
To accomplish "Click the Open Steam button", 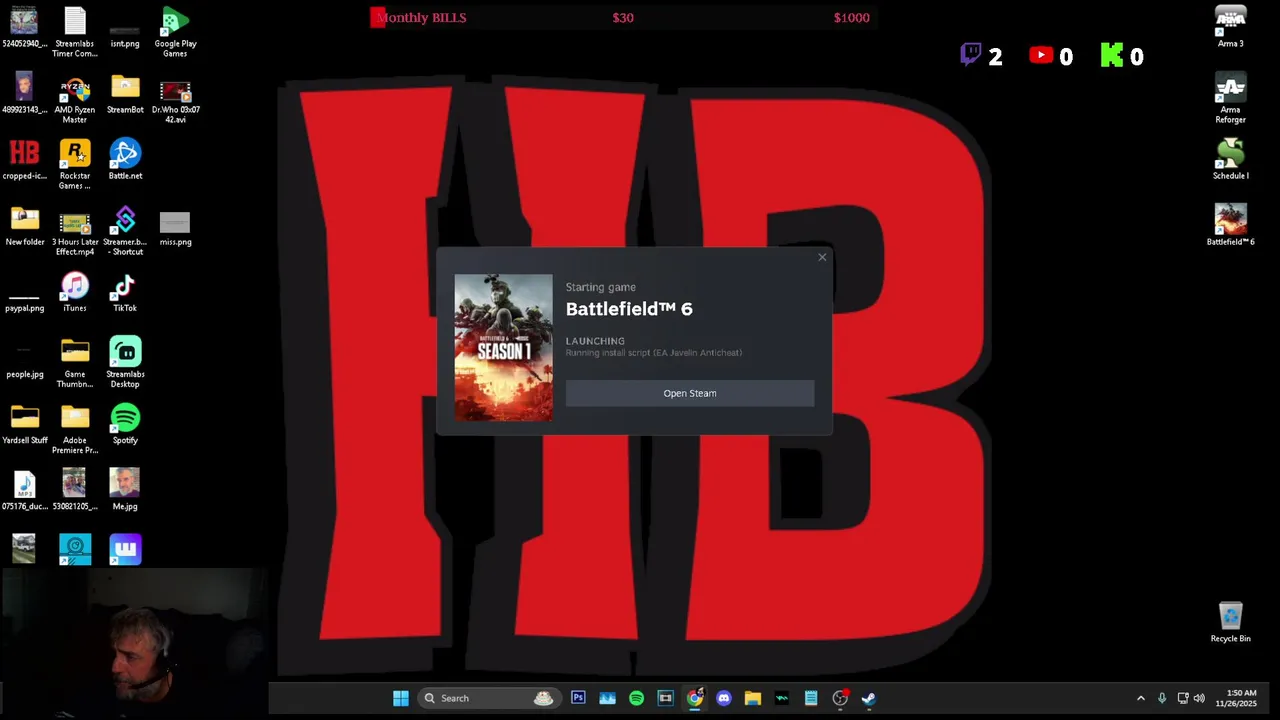I will 690,393.
